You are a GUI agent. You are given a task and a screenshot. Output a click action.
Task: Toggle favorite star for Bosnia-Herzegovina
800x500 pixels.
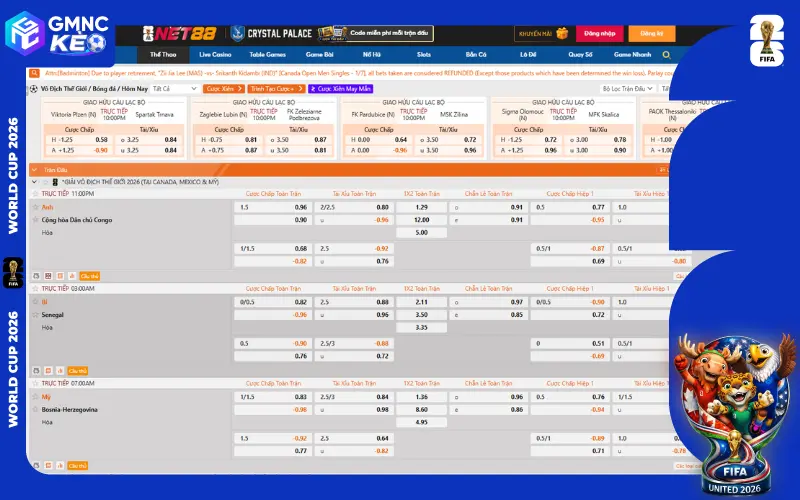pos(36,410)
